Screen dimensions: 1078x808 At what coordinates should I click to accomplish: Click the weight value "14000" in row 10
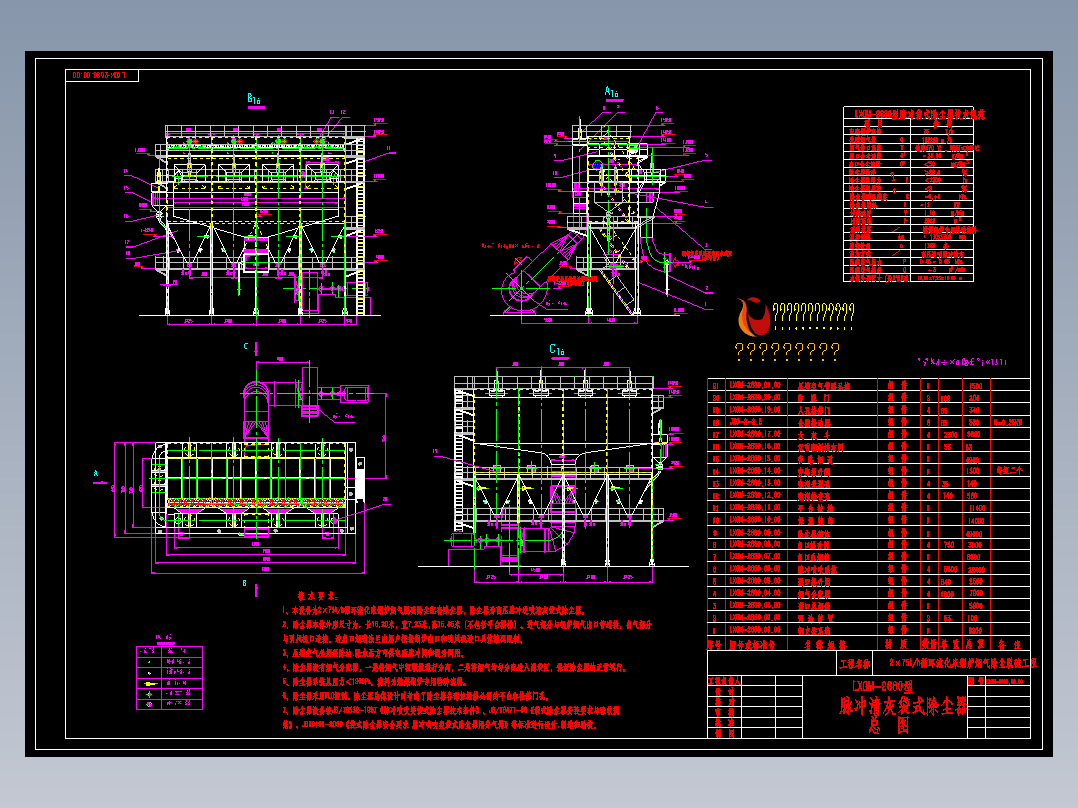click(976, 521)
